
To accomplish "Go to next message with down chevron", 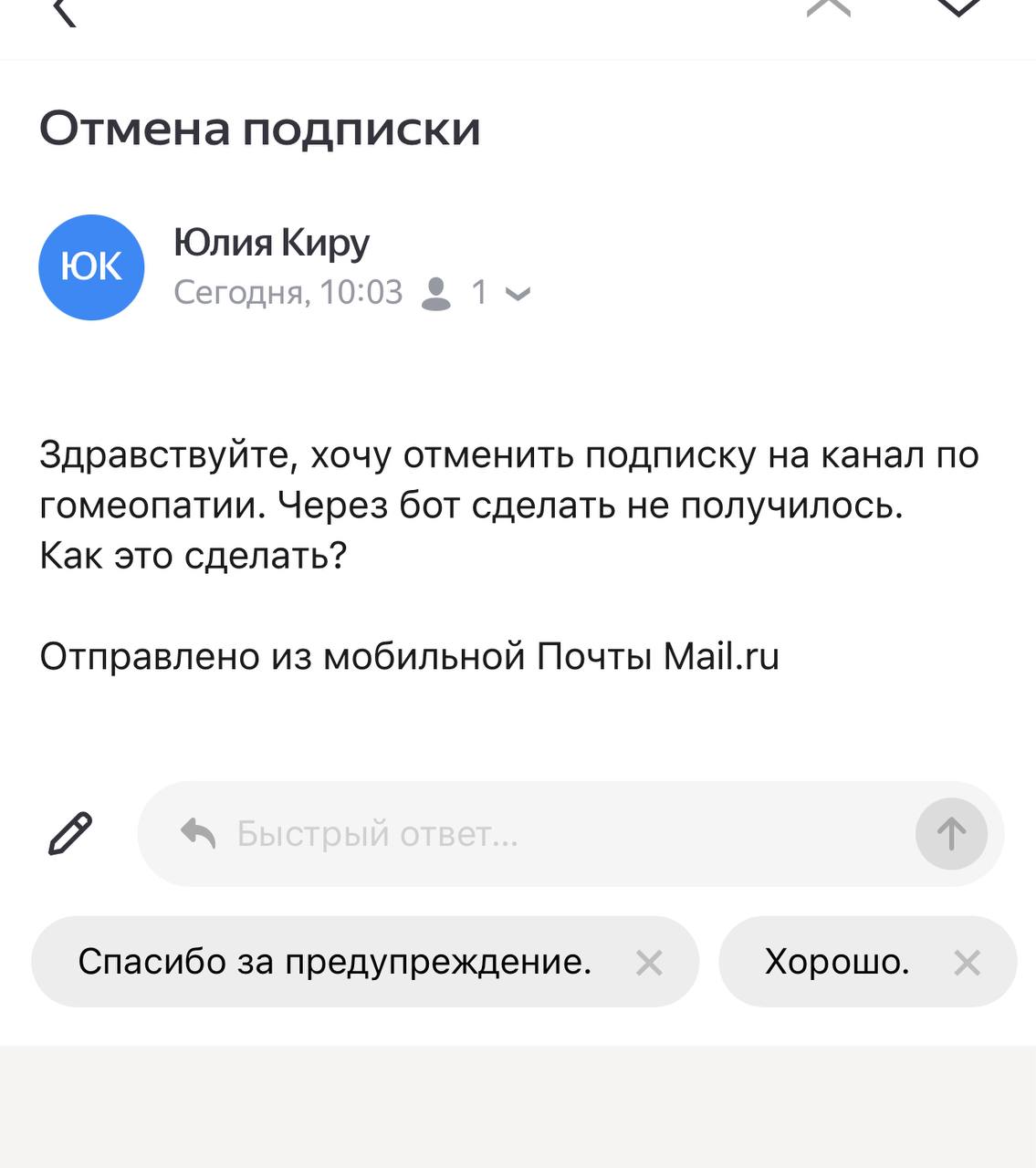I will point(958,7).
